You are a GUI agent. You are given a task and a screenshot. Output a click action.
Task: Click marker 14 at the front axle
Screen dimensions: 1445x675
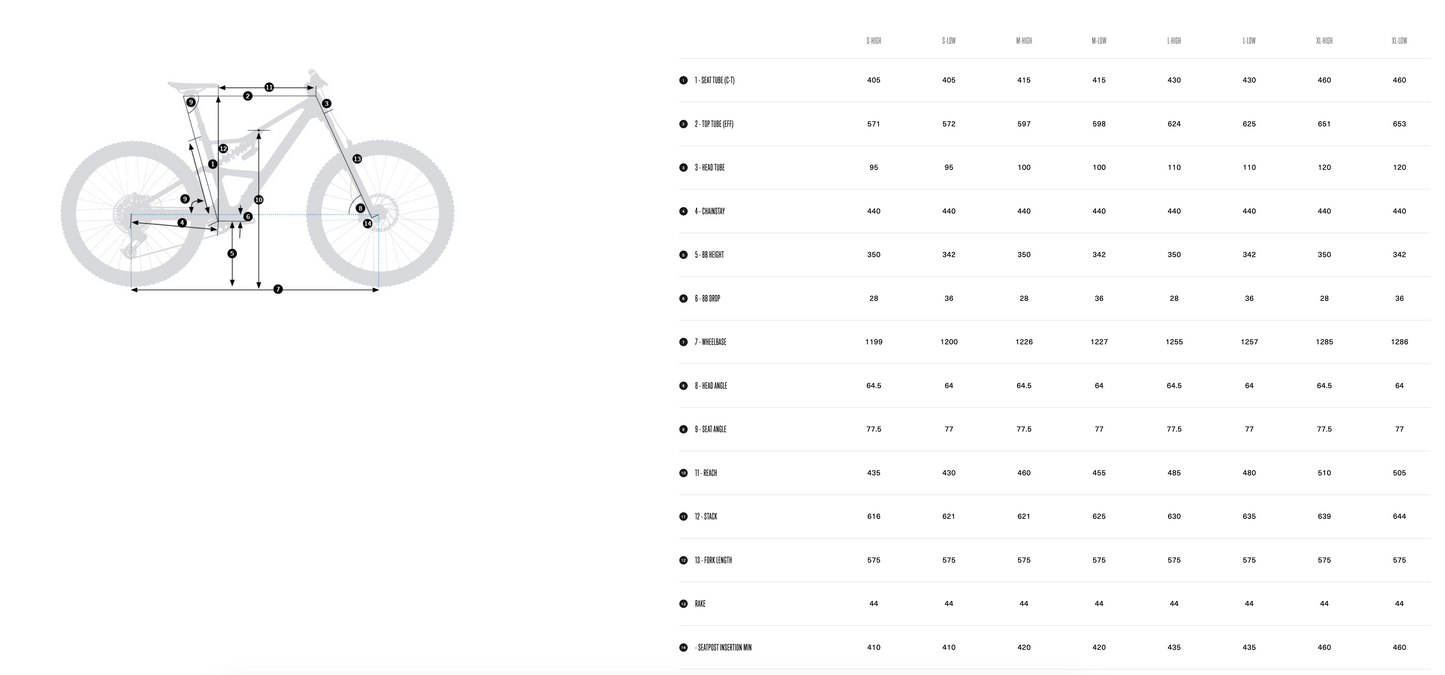click(x=368, y=223)
